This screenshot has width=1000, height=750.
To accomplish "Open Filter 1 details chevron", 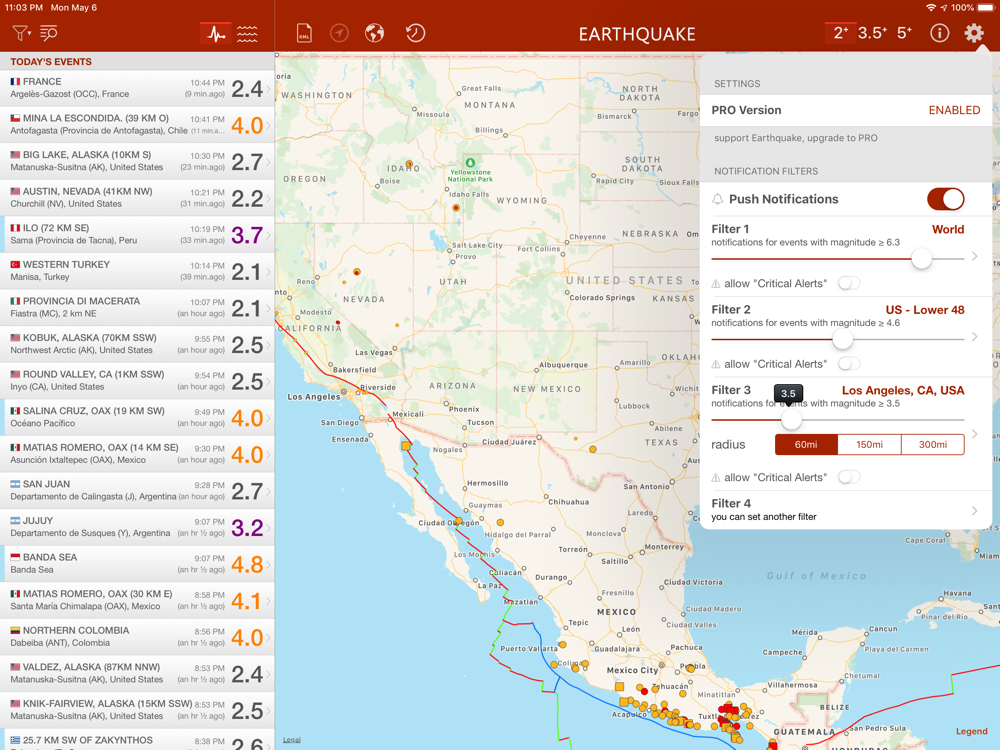I will click(x=974, y=256).
